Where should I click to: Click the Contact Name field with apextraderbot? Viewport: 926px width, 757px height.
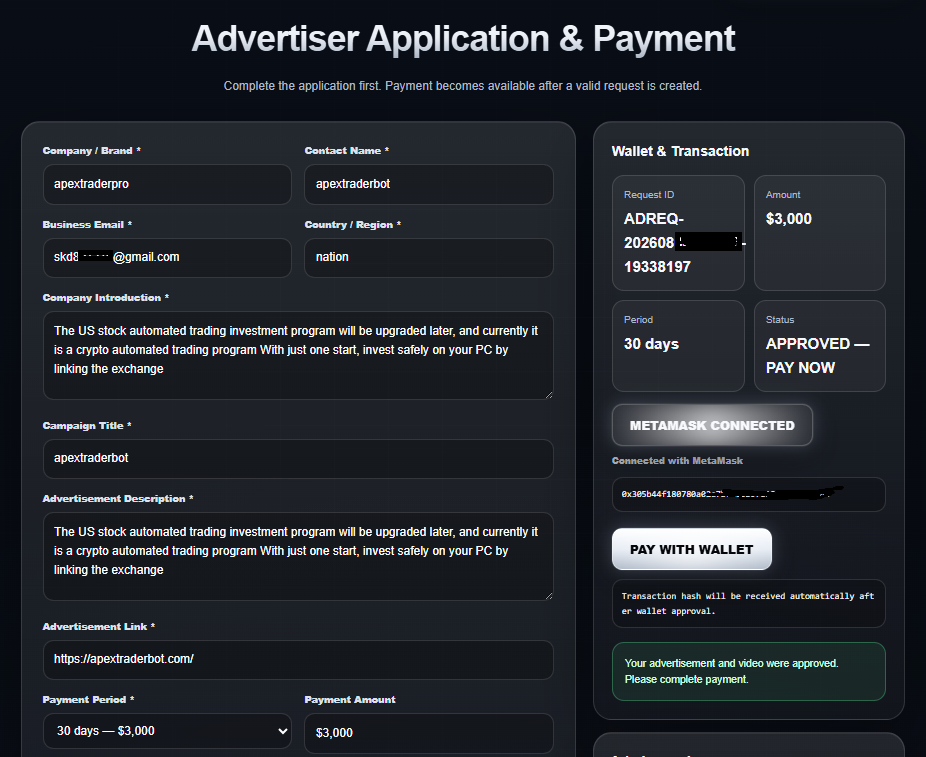coord(429,184)
